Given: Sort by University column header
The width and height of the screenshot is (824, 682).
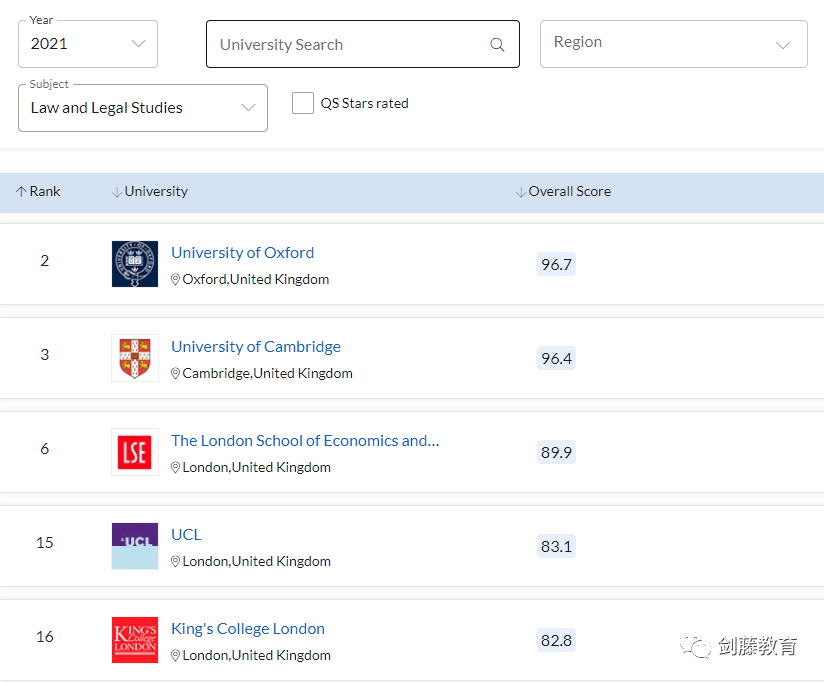Looking at the screenshot, I should (x=150, y=191).
